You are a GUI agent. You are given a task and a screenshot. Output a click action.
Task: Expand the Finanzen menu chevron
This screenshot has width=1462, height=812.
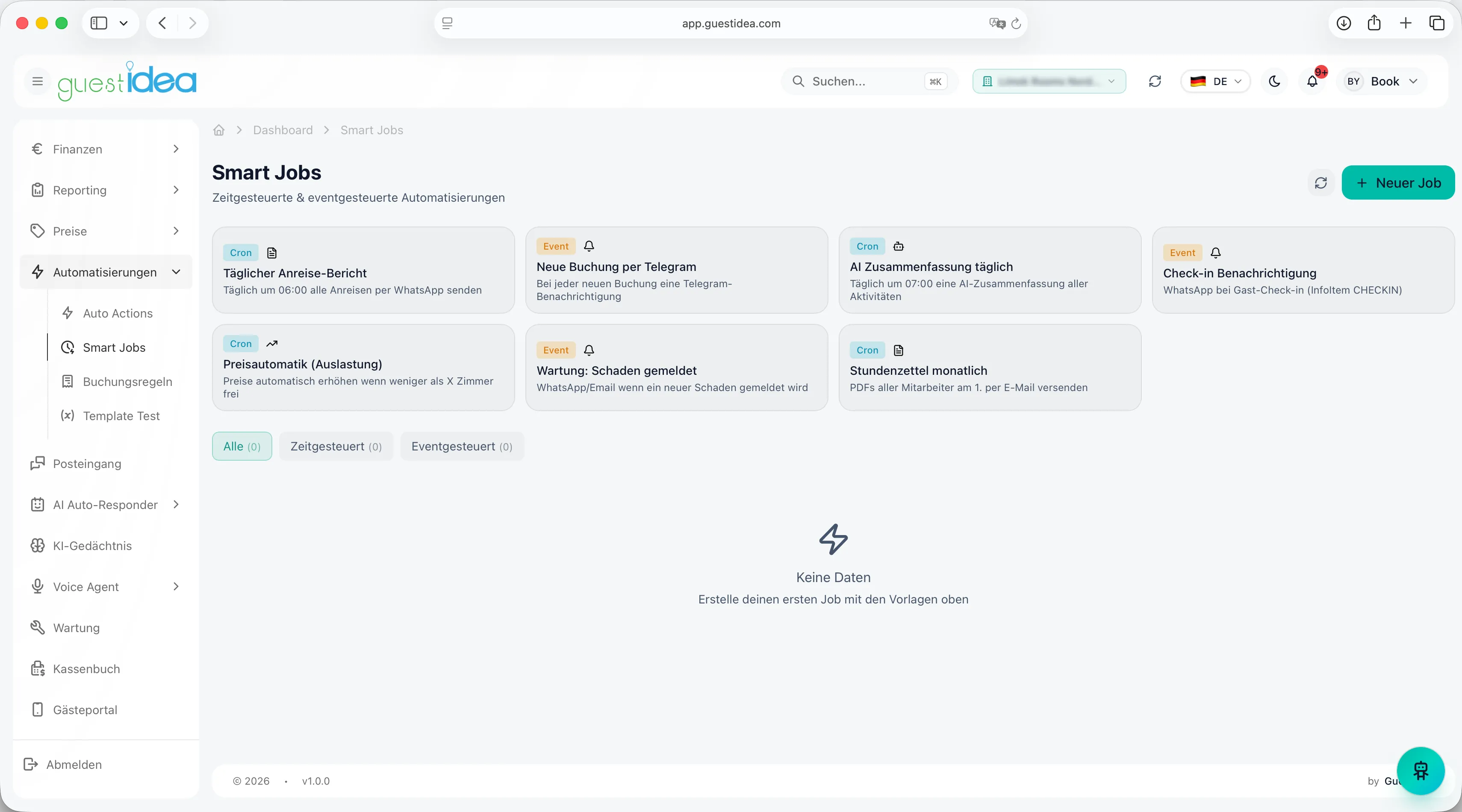pyautogui.click(x=176, y=149)
